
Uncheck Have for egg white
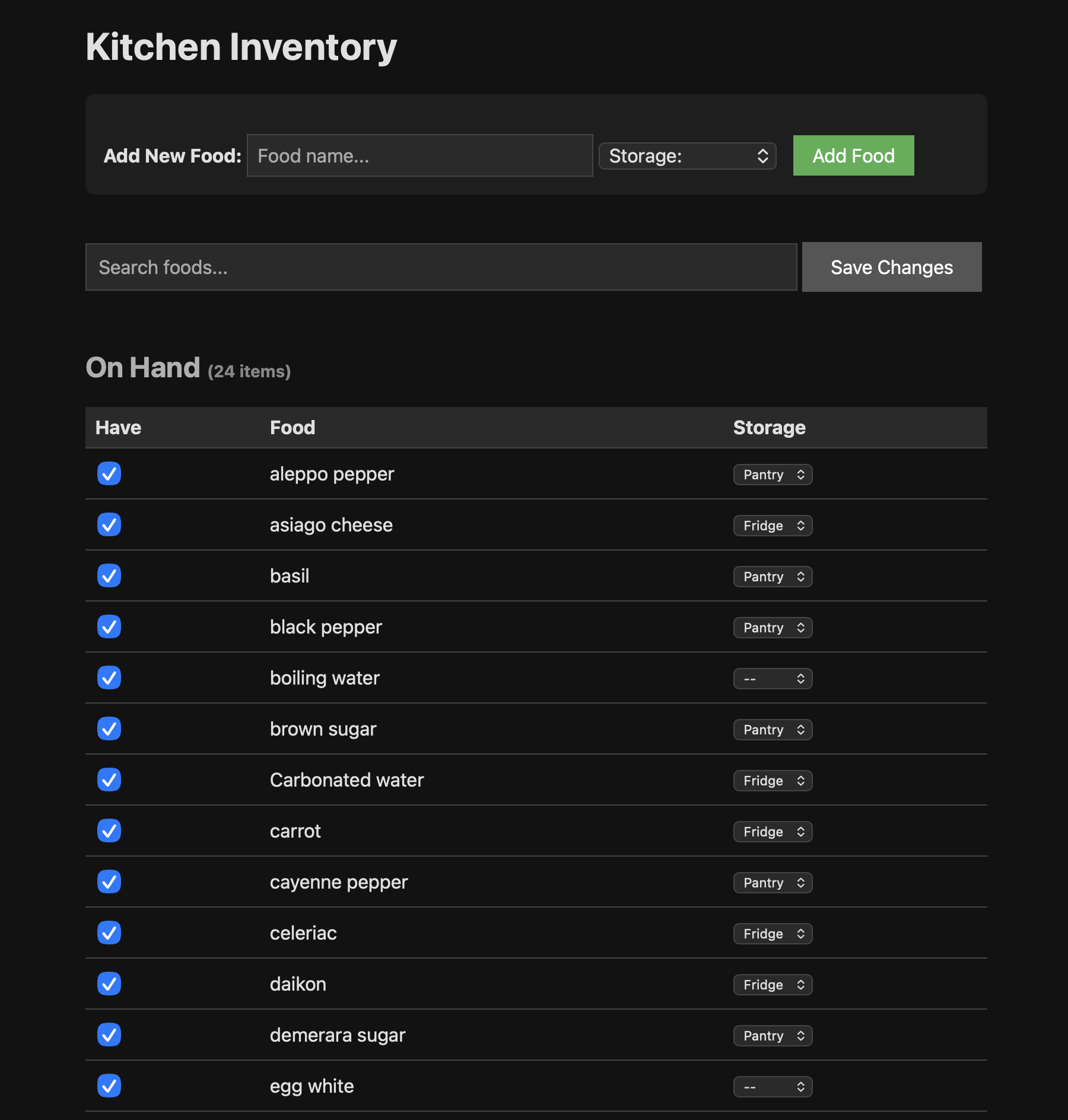coord(109,1086)
